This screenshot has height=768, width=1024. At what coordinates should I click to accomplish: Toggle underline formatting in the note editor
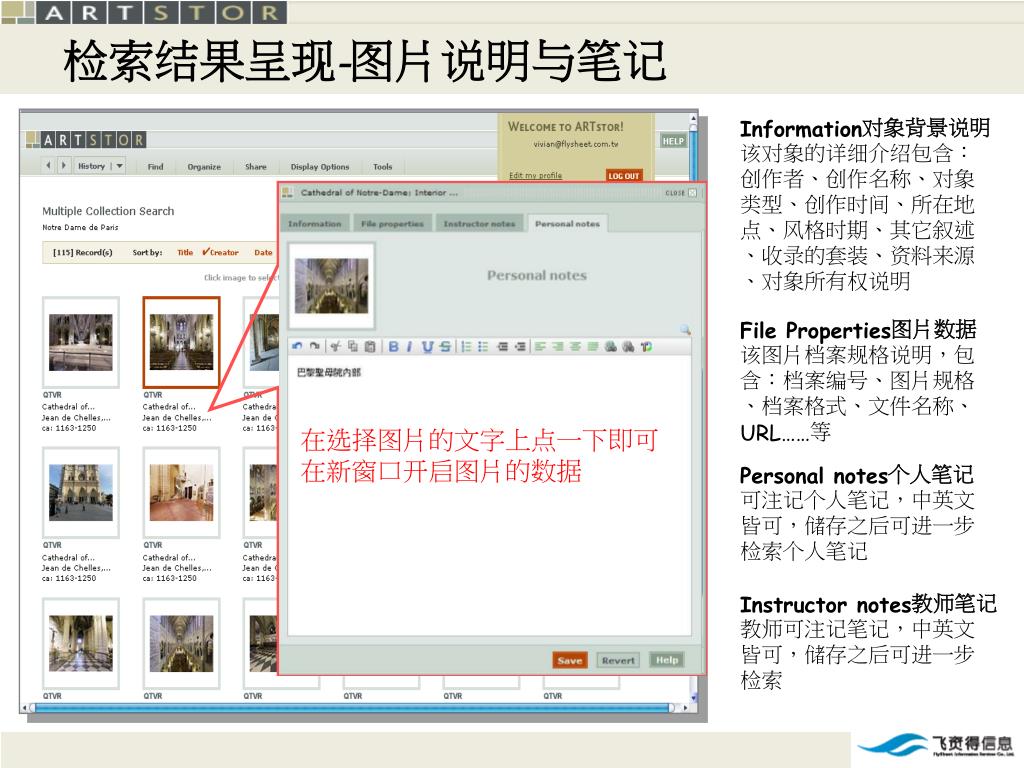click(x=427, y=346)
